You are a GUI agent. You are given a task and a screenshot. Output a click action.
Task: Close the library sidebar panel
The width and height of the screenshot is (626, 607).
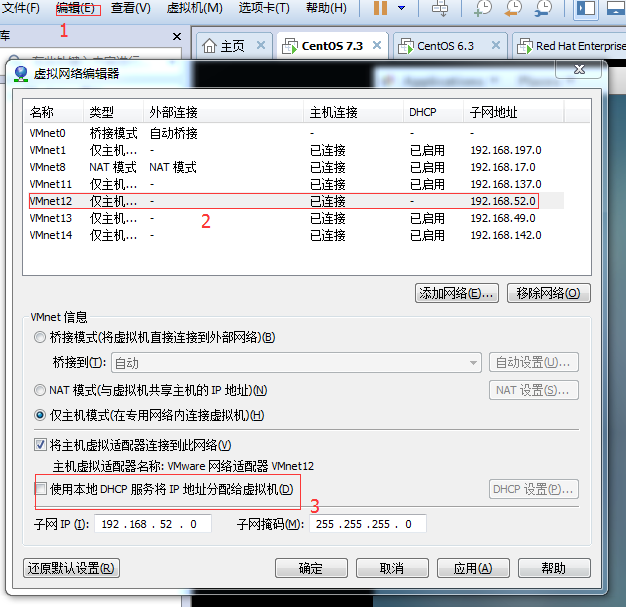(176, 37)
